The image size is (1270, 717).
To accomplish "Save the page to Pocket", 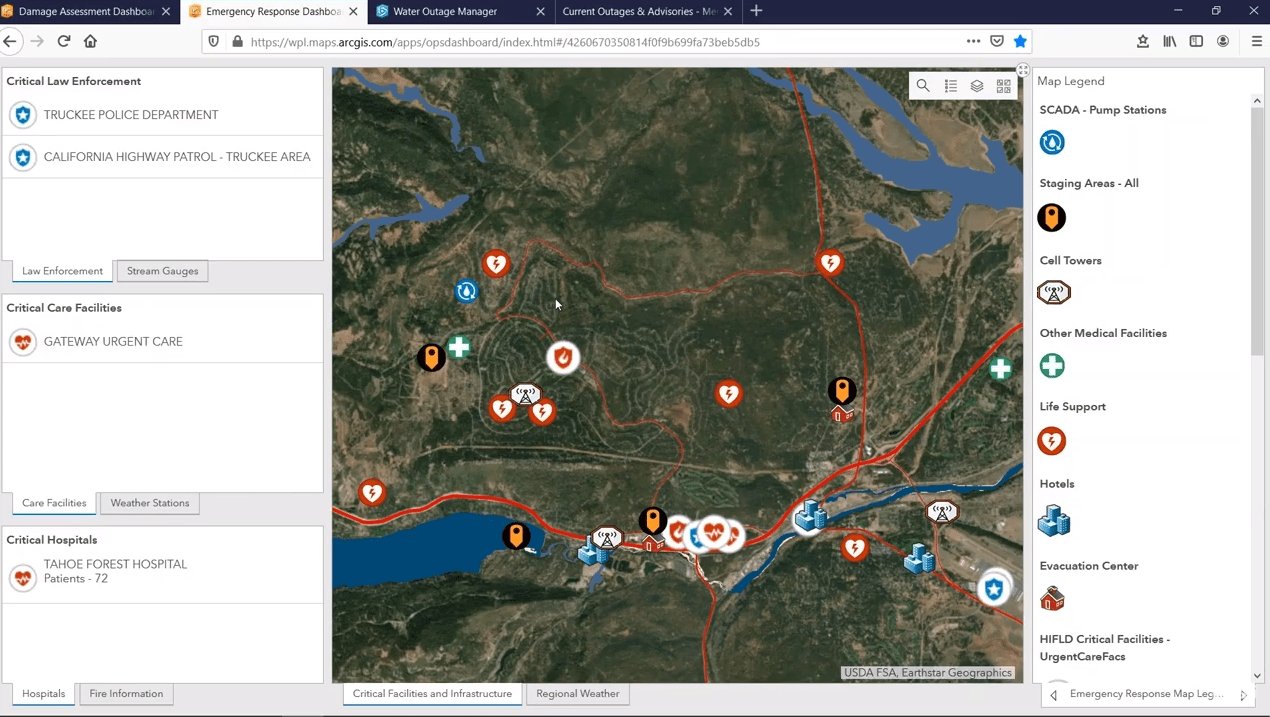I will 997,42.
